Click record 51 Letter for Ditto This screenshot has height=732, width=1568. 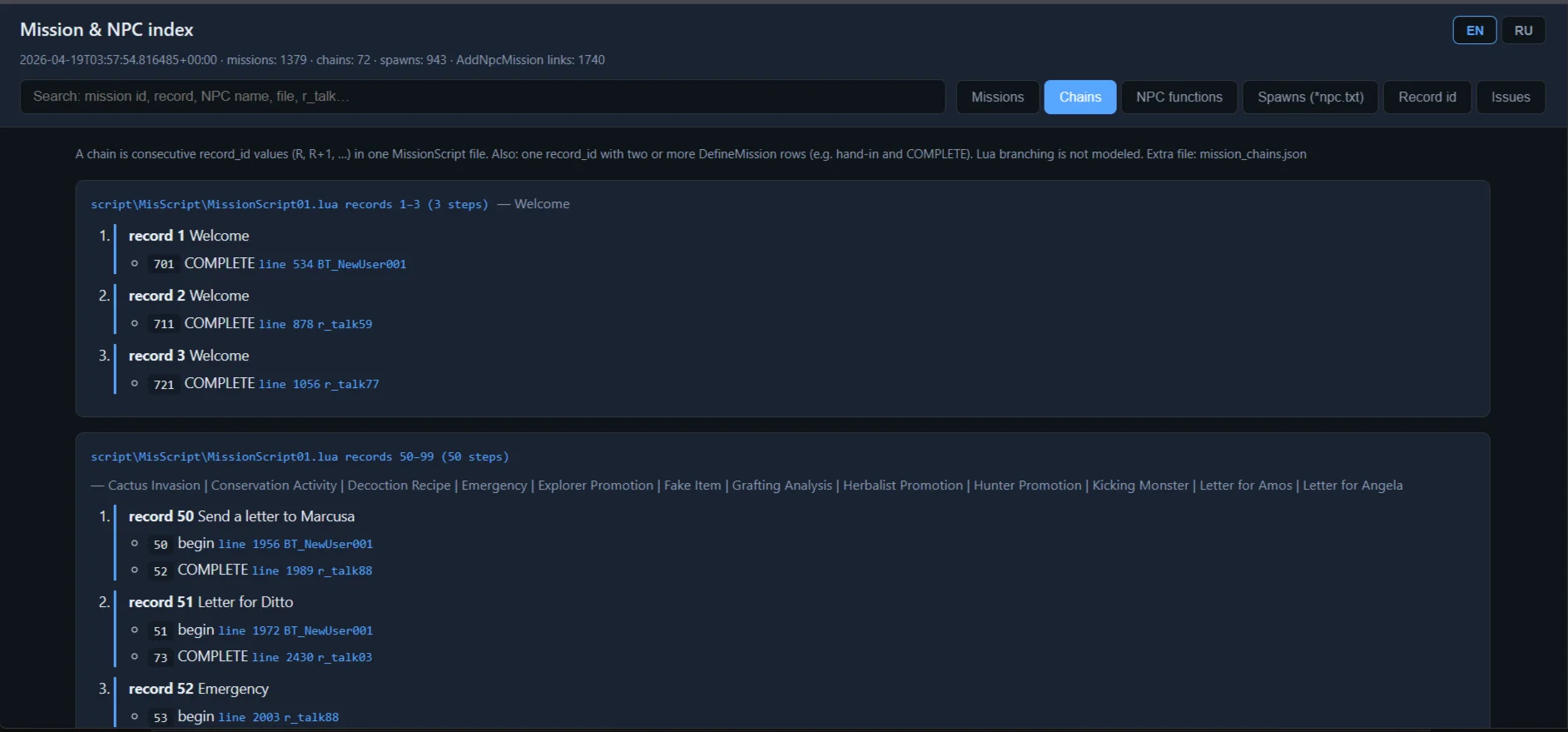(211, 602)
